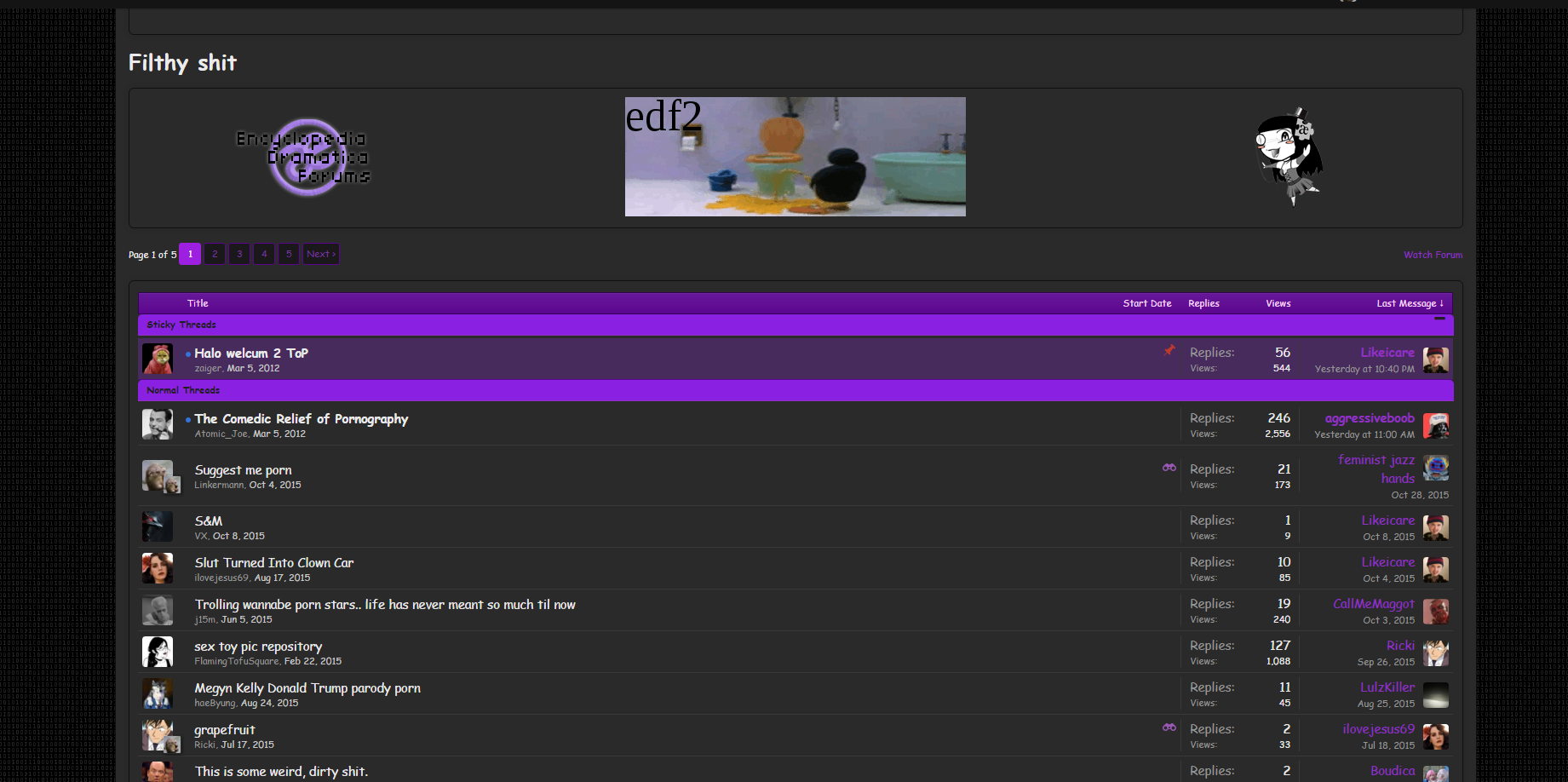Click last poster name LulzKiller

1387,687
